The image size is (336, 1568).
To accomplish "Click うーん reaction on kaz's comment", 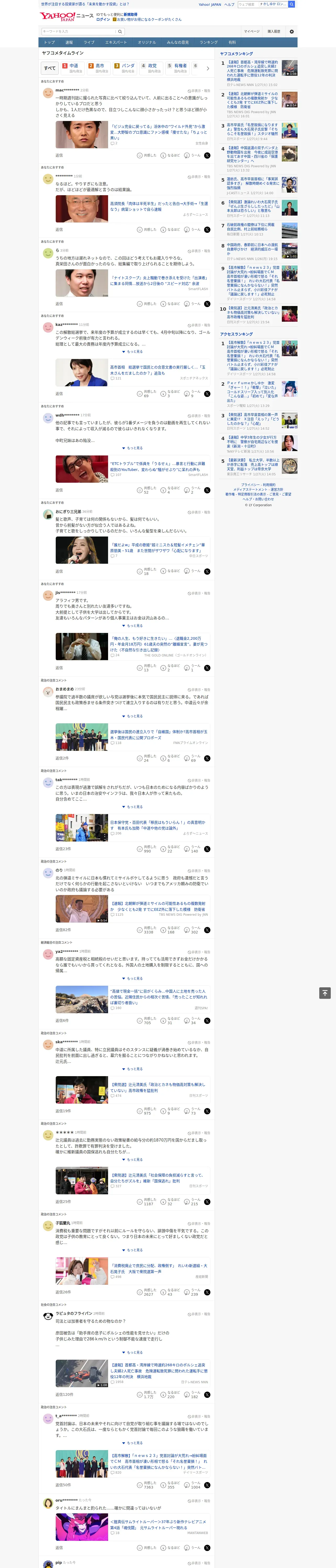I will click(193, 394).
